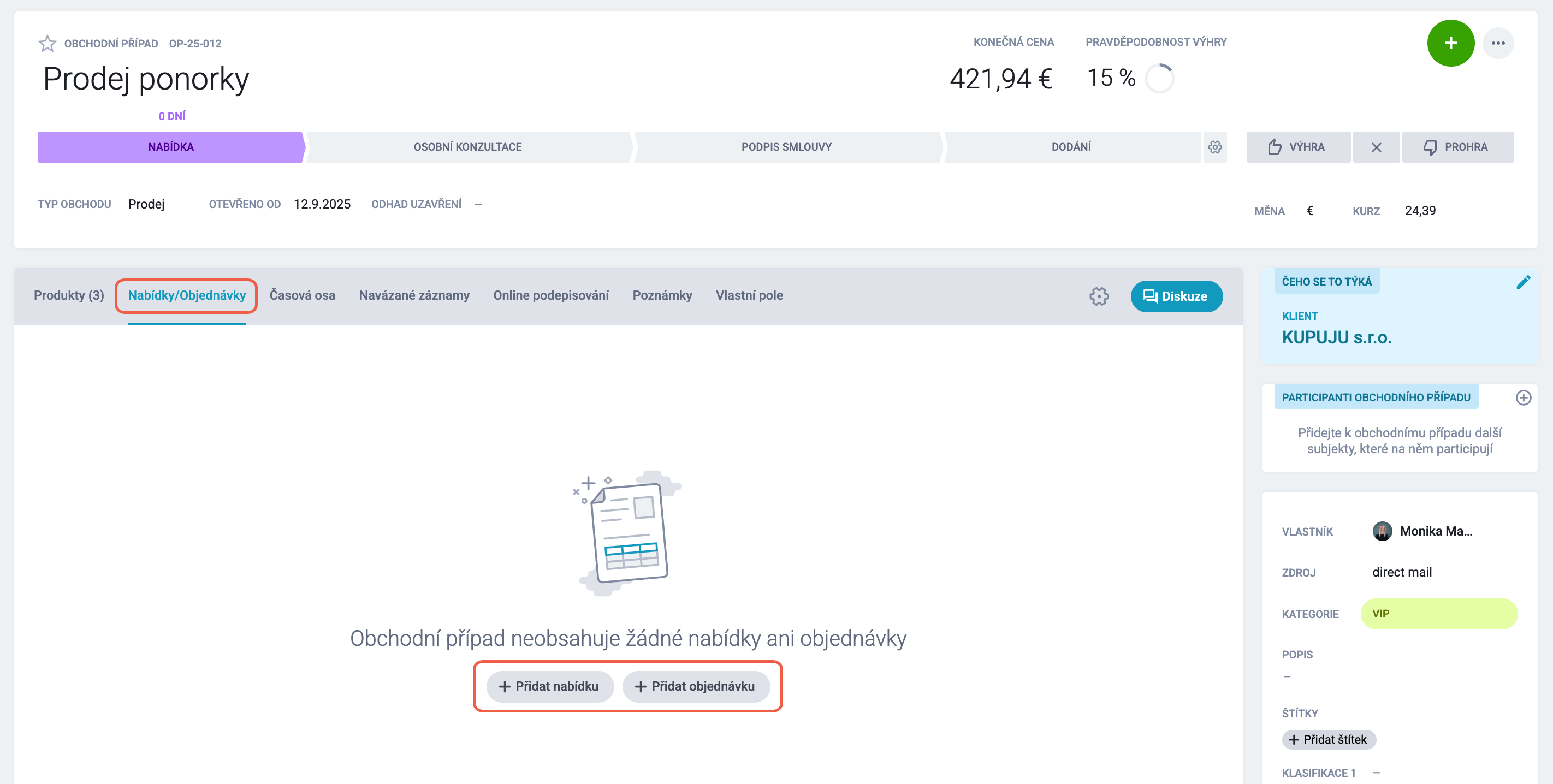
Task: Click the X cancel status button
Action: [1376, 147]
